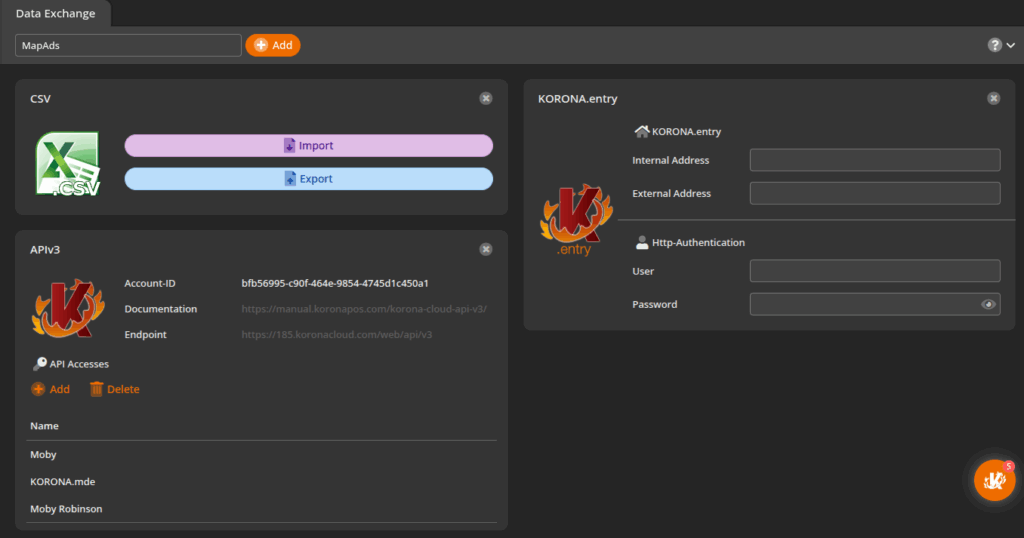The image size is (1024, 538).
Task: Close the APIv3 panel
Action: click(486, 249)
